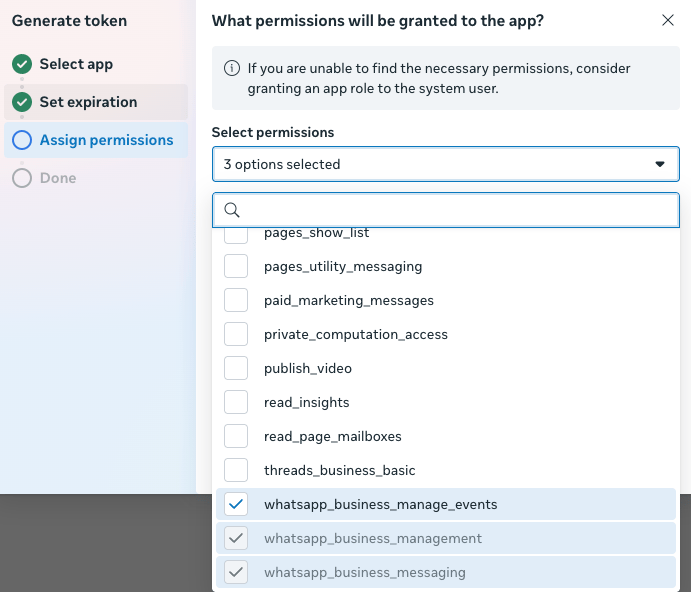Screen dimensions: 691x592
Task: Click the 'Select permissions' field label
Action: point(273,132)
